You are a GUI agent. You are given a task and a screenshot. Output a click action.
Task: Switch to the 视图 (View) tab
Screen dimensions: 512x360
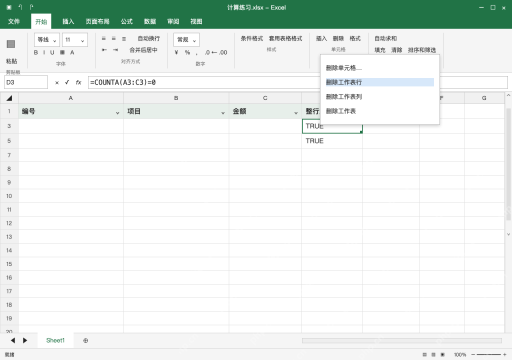[196, 21]
